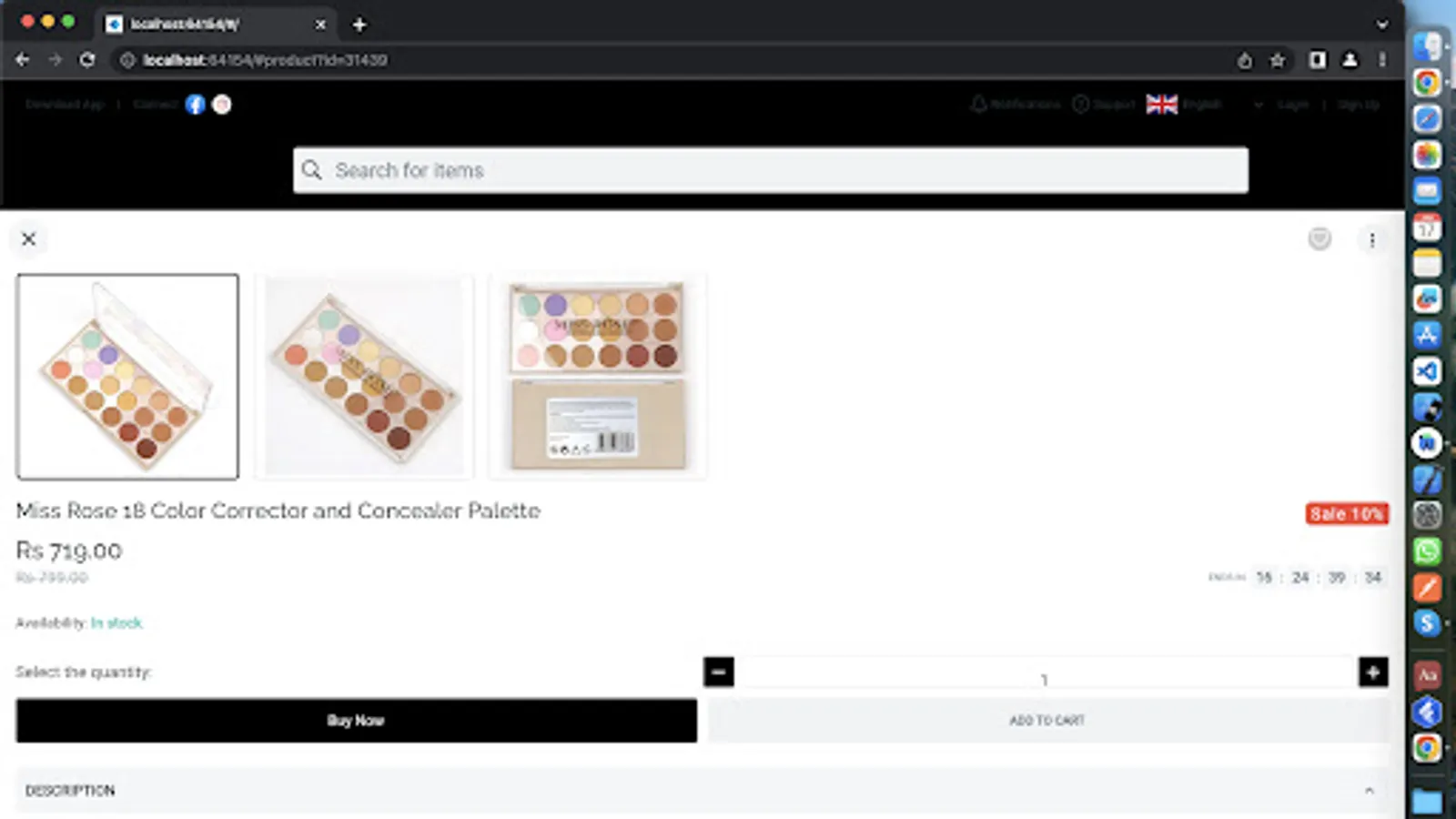The height and width of the screenshot is (819, 1456).
Task: Open the Chrome three-dot menu
Action: coord(1382,60)
